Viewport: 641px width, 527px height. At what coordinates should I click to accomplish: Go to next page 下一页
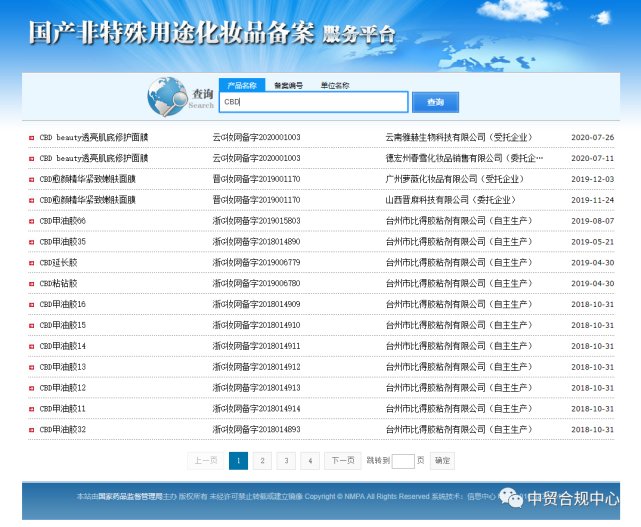point(343,461)
